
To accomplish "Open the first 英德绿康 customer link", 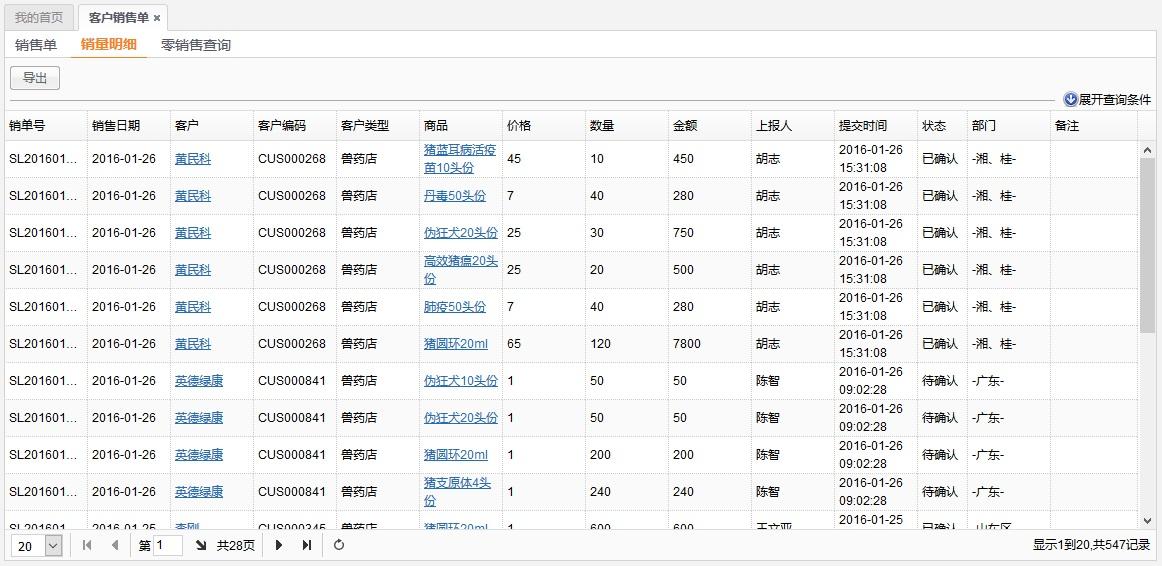I will pos(199,381).
